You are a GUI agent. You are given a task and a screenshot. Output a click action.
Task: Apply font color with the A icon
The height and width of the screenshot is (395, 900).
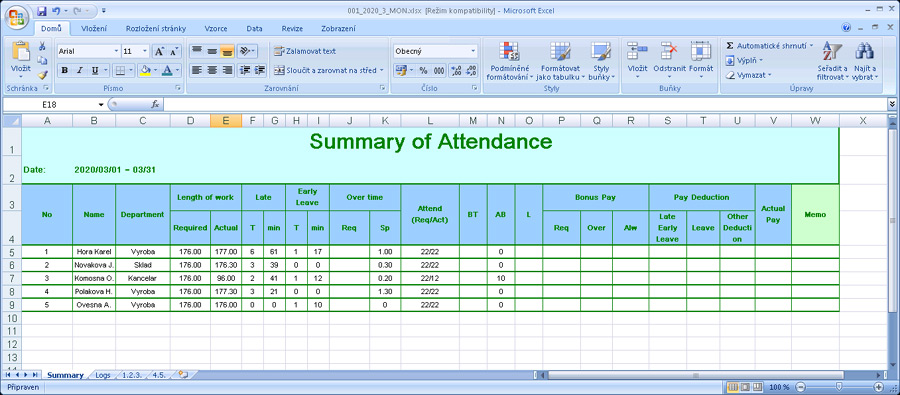pos(167,71)
